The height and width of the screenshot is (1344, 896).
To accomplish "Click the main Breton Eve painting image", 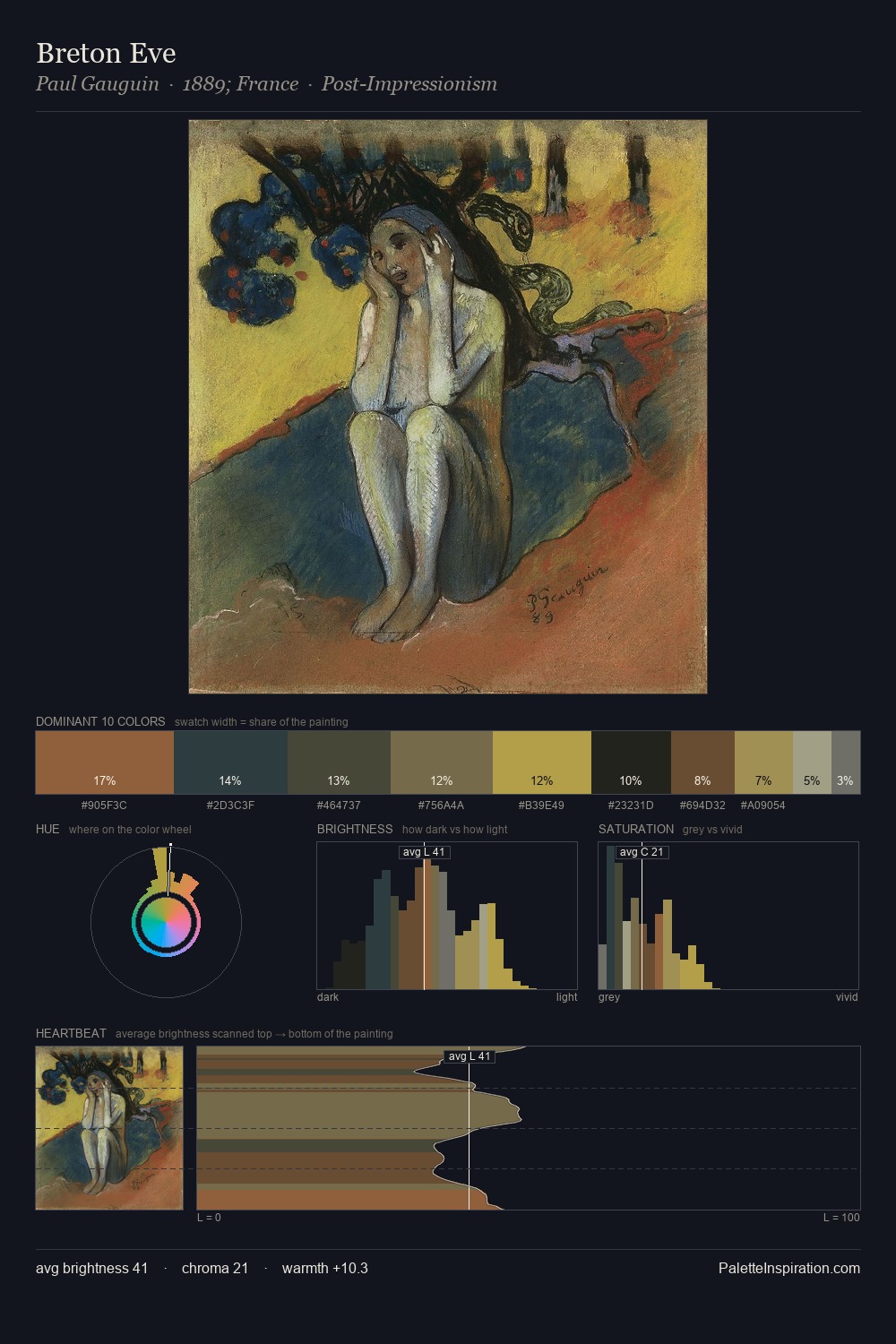I will coord(448,407).
